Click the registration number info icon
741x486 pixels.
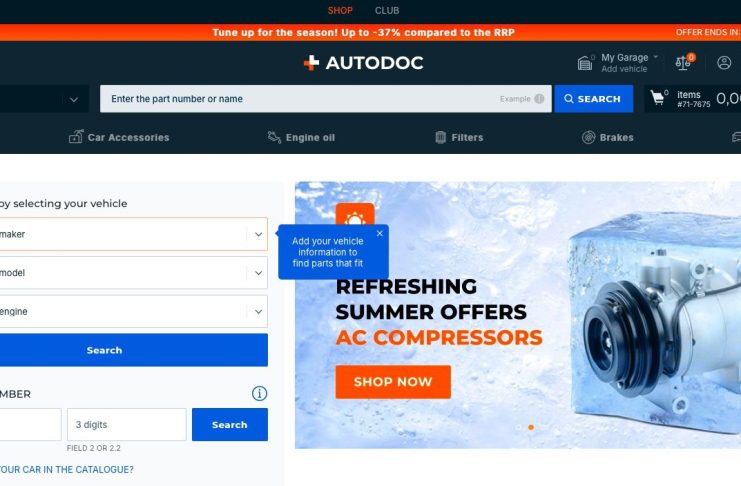pos(259,393)
